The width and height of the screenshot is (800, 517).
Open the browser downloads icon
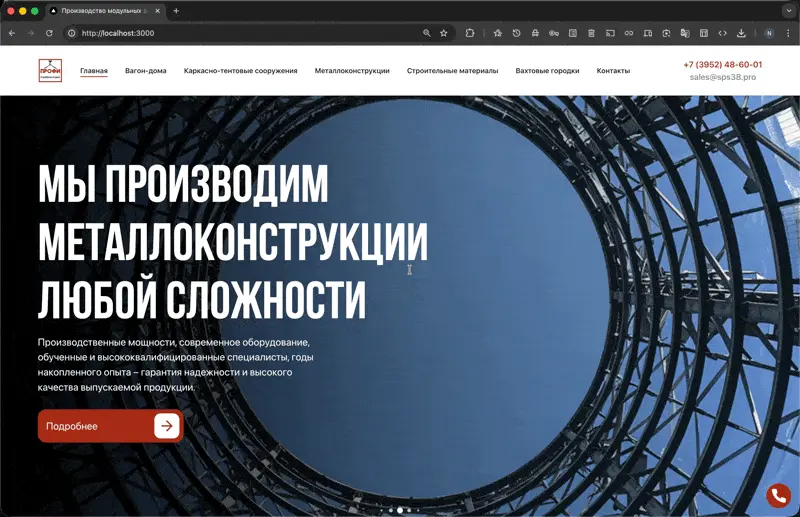point(741,33)
